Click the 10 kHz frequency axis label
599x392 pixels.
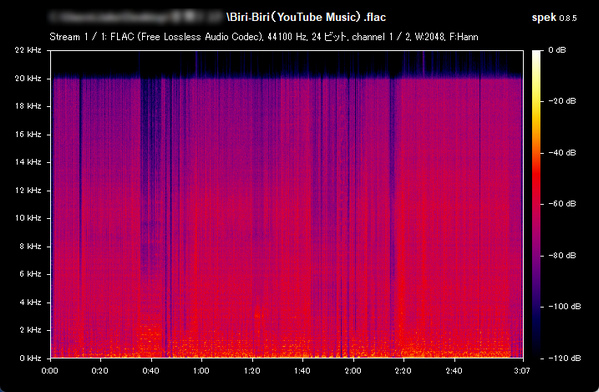(x=28, y=218)
